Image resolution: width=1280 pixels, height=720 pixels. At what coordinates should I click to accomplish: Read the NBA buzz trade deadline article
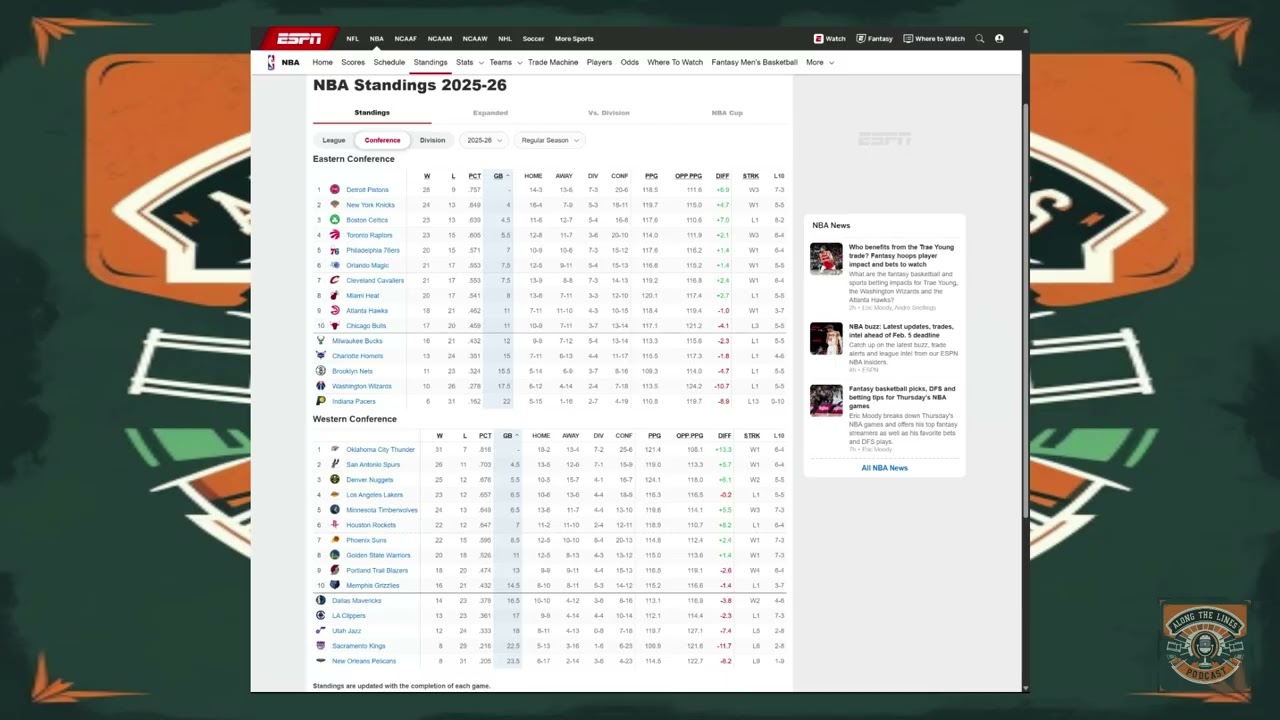(901, 331)
